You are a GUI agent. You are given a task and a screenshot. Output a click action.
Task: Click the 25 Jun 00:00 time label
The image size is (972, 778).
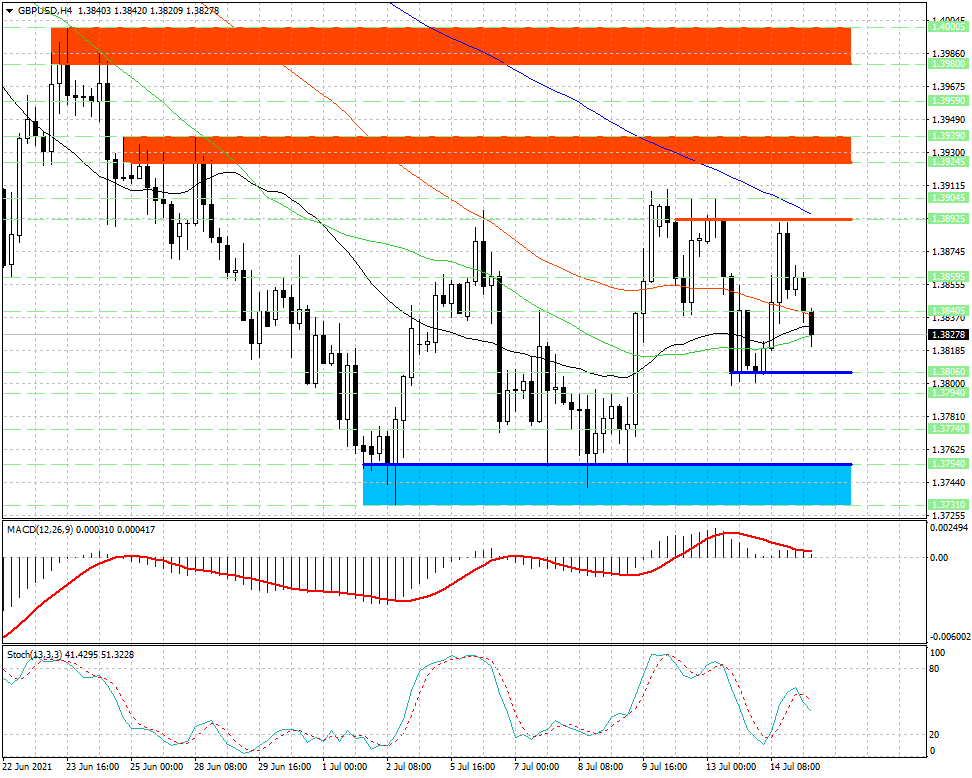coord(157,767)
